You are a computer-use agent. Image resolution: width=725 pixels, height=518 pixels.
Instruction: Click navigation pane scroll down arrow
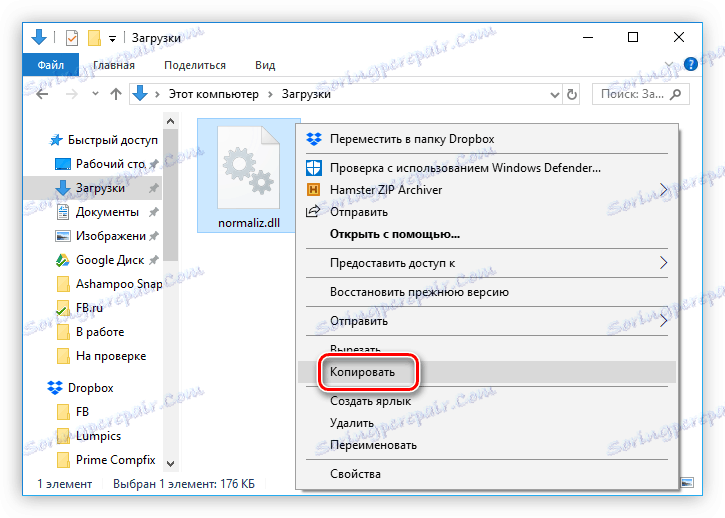171,463
